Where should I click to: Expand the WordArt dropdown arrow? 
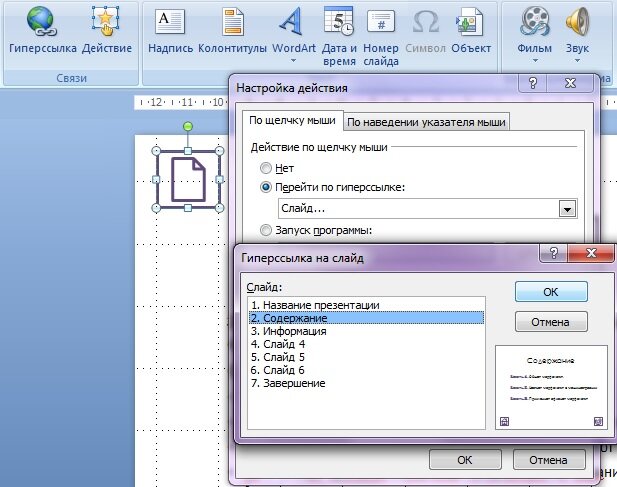(294, 61)
